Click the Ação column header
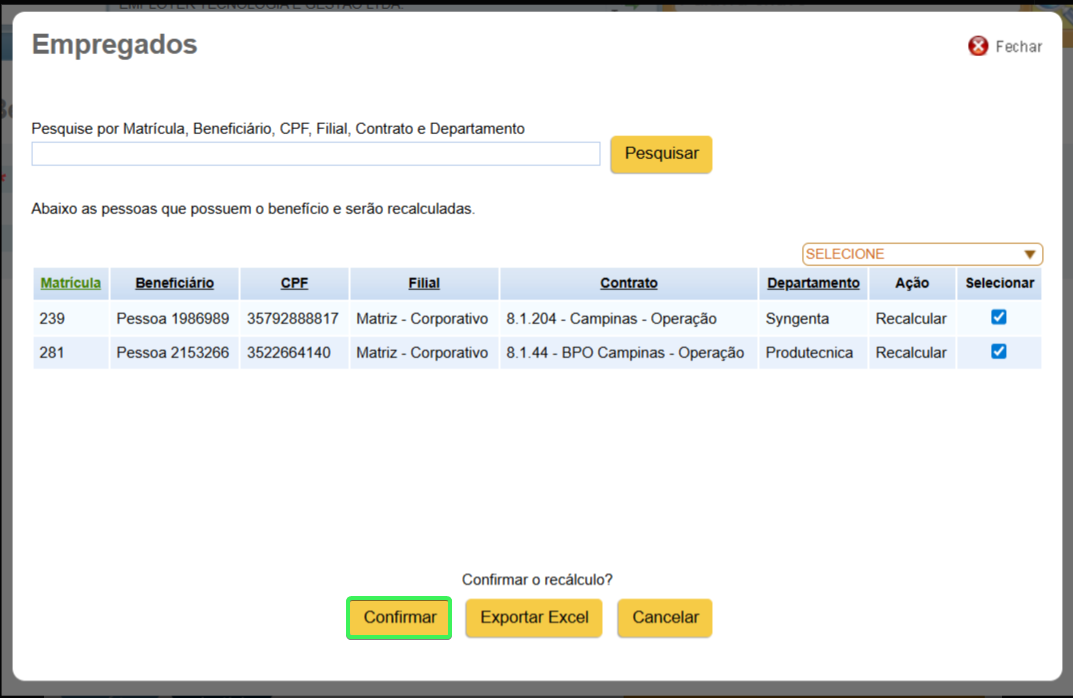 [x=912, y=283]
